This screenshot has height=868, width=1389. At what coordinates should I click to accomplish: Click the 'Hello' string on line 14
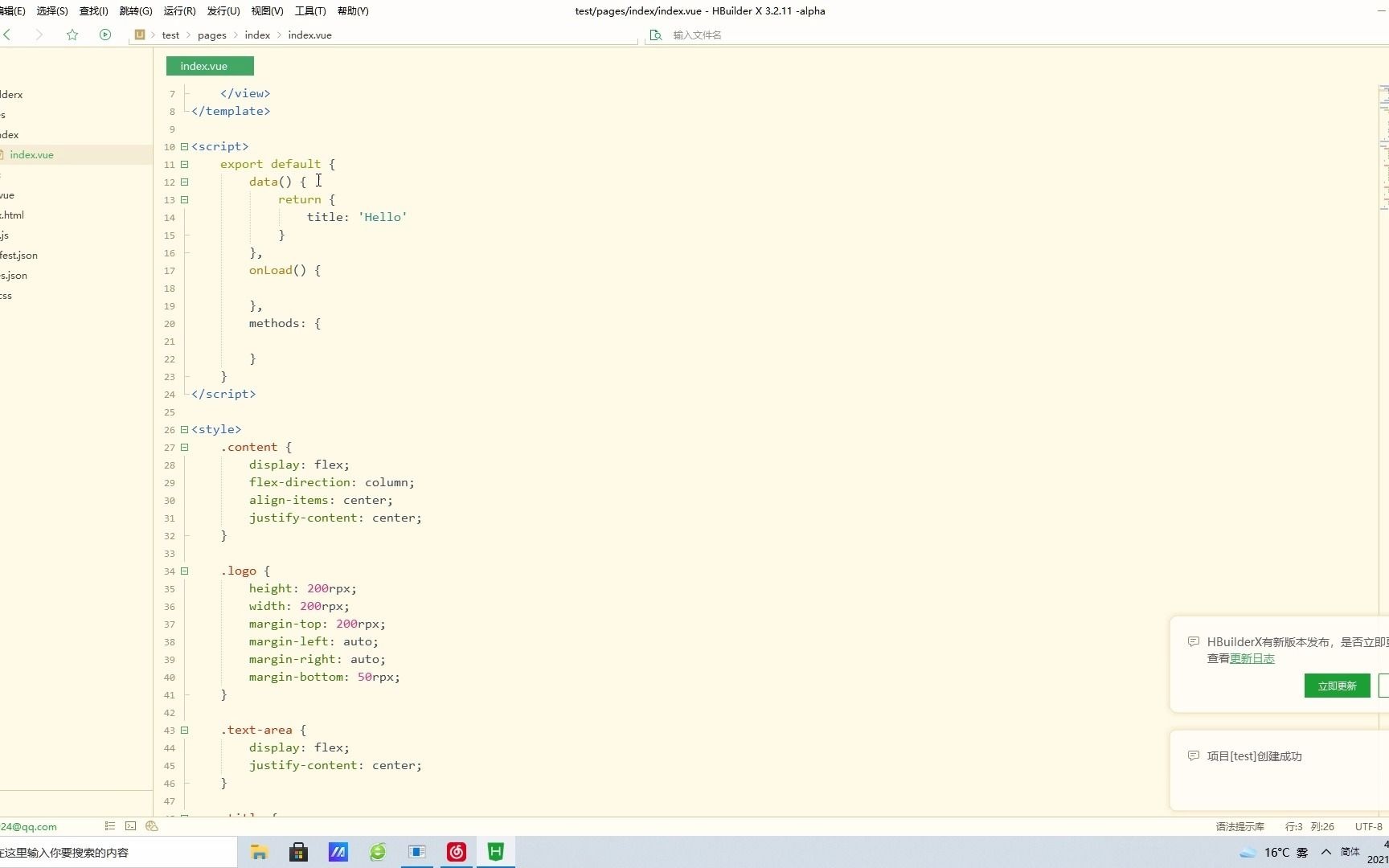click(383, 217)
